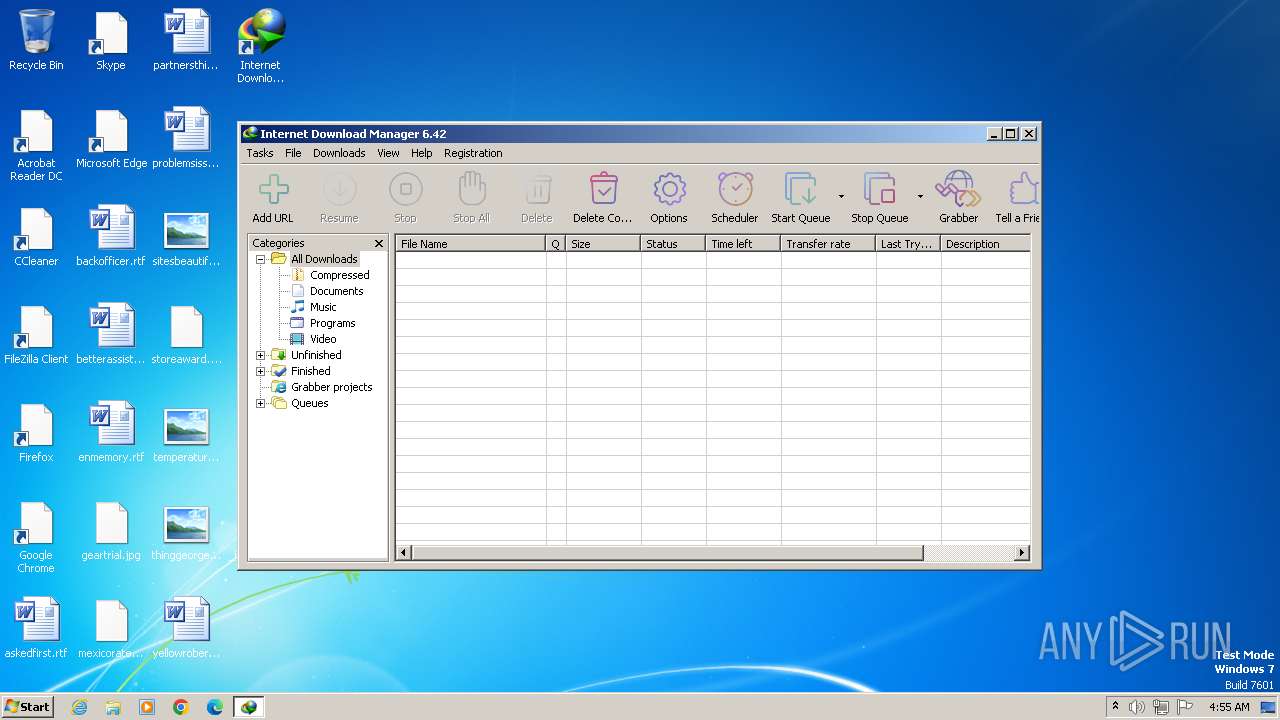Click the Delete trash icon
The height and width of the screenshot is (720, 1280).
(x=537, y=189)
